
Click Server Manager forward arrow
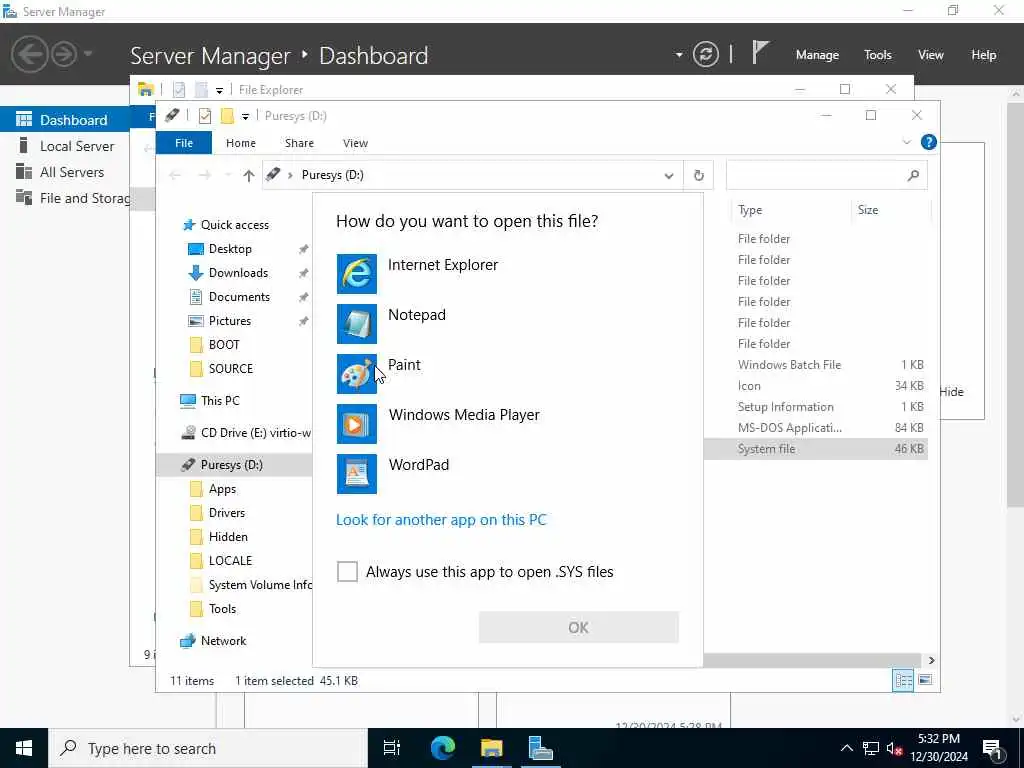64,54
